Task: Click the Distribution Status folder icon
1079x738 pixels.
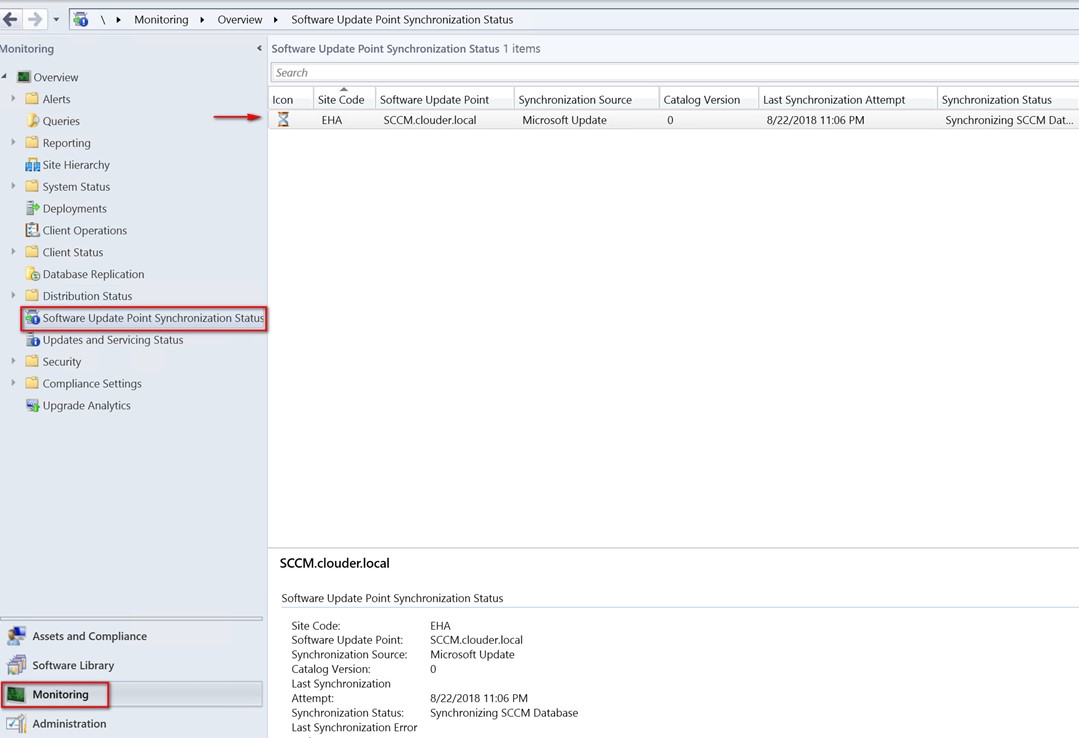Action: coord(32,295)
